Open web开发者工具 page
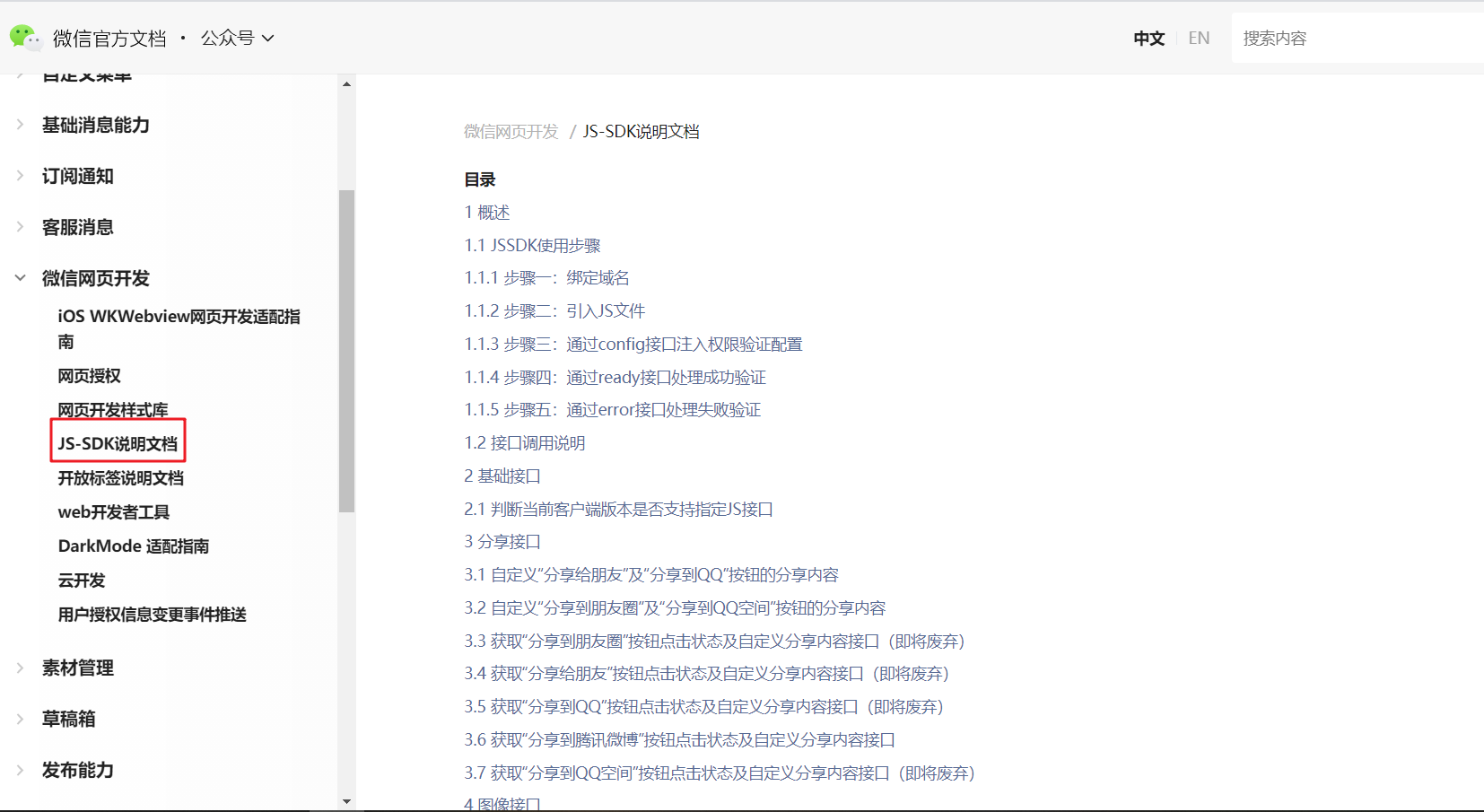 coord(114,512)
